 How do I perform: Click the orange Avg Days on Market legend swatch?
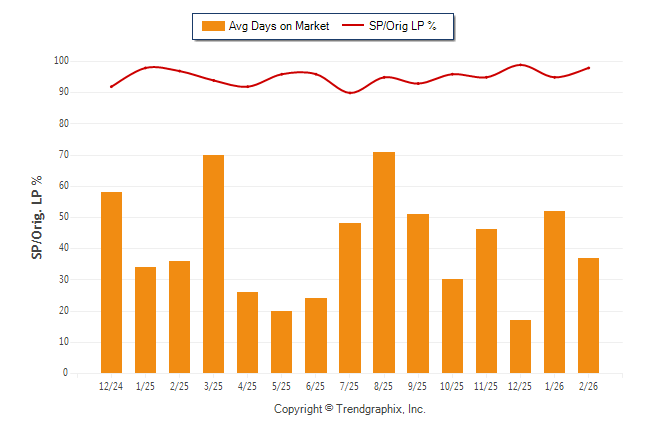click(212, 26)
